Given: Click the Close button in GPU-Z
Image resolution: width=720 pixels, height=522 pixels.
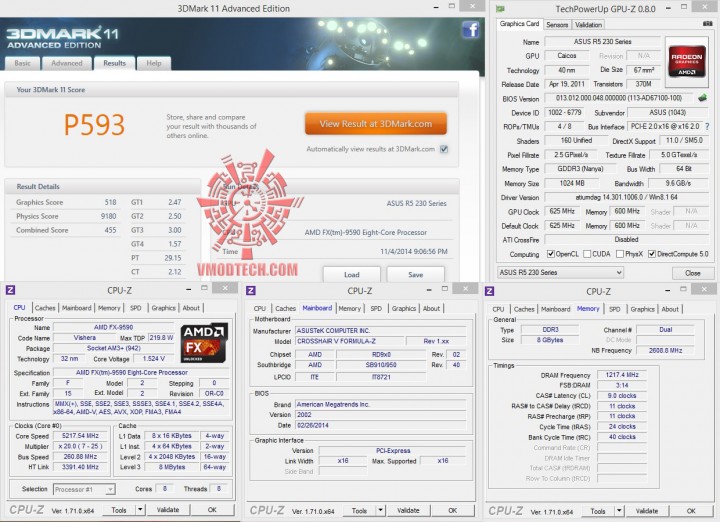Looking at the screenshot, I should coord(692,273).
